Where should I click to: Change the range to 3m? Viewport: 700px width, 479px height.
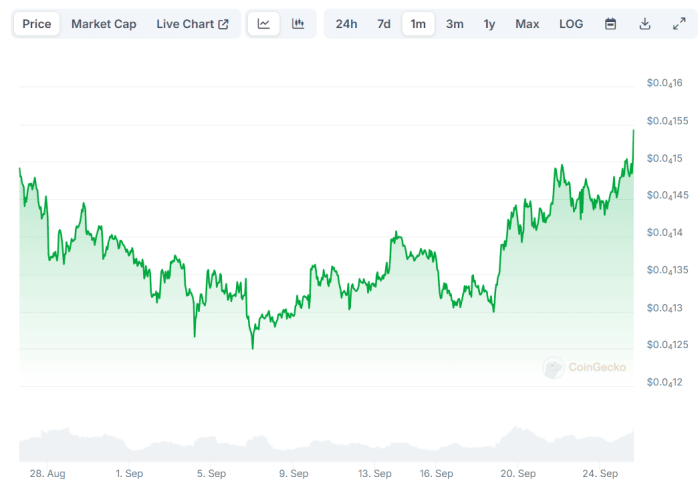(454, 24)
